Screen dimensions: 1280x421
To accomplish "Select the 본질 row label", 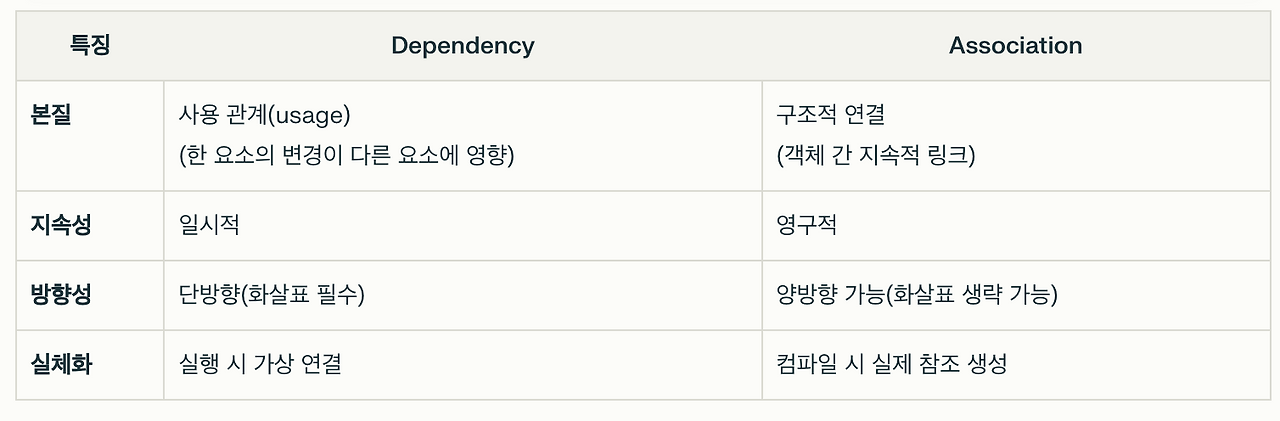I will pyautogui.click(x=51, y=115).
